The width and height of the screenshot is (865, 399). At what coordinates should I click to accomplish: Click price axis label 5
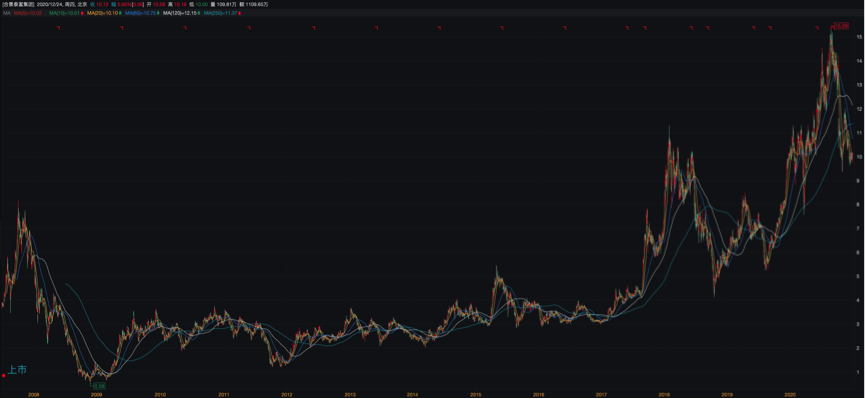[859, 276]
